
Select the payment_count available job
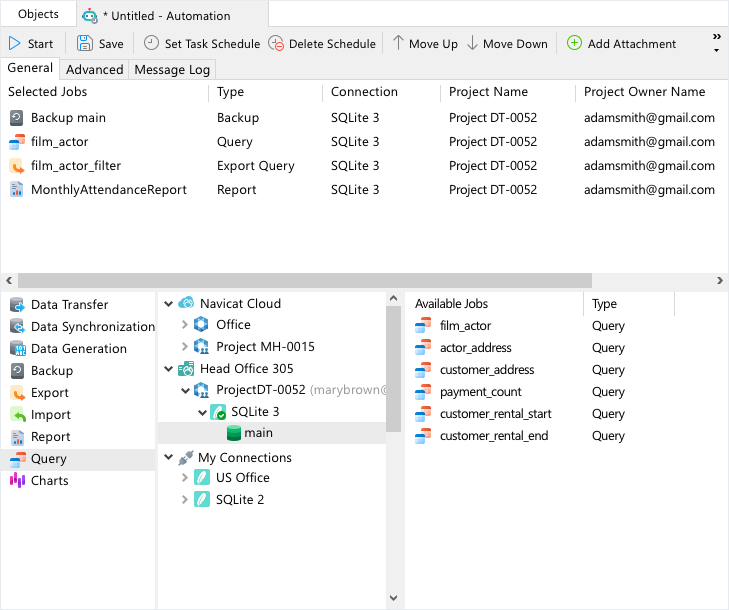[481, 392]
